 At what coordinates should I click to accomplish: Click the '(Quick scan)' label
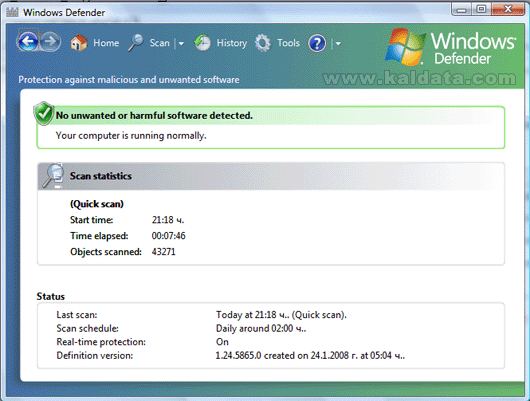coord(97,204)
